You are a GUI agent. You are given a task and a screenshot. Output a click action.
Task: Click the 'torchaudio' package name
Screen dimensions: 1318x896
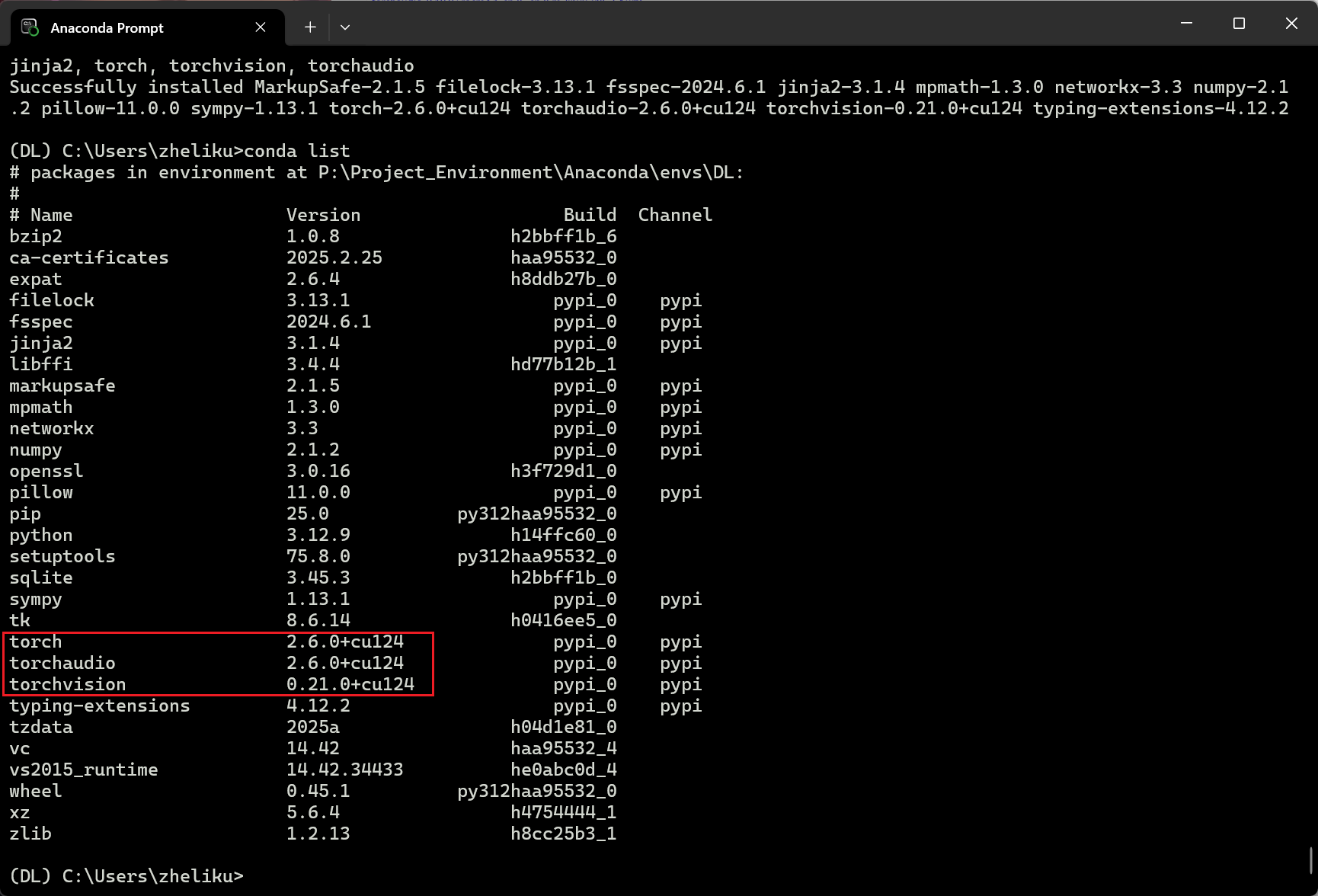[x=62, y=664]
